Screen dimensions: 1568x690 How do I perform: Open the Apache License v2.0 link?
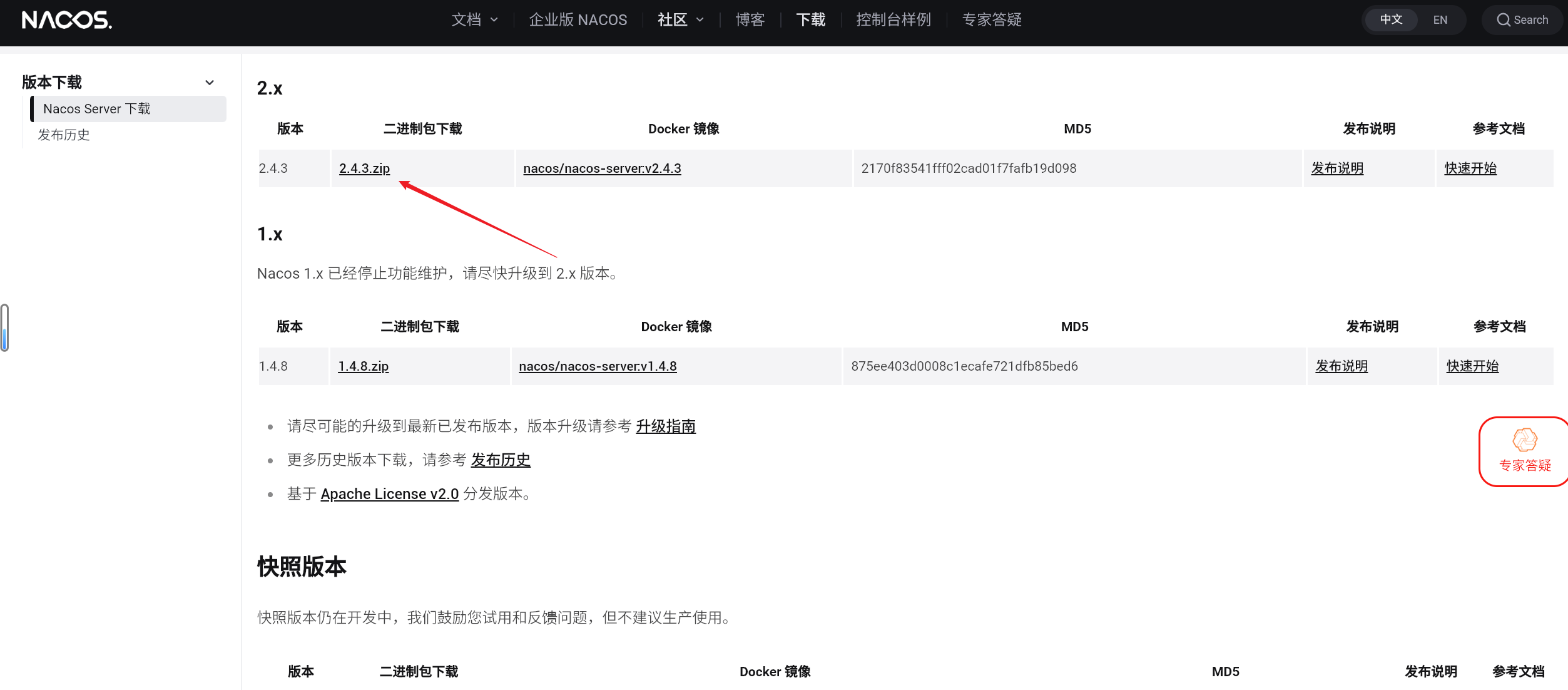coord(389,494)
